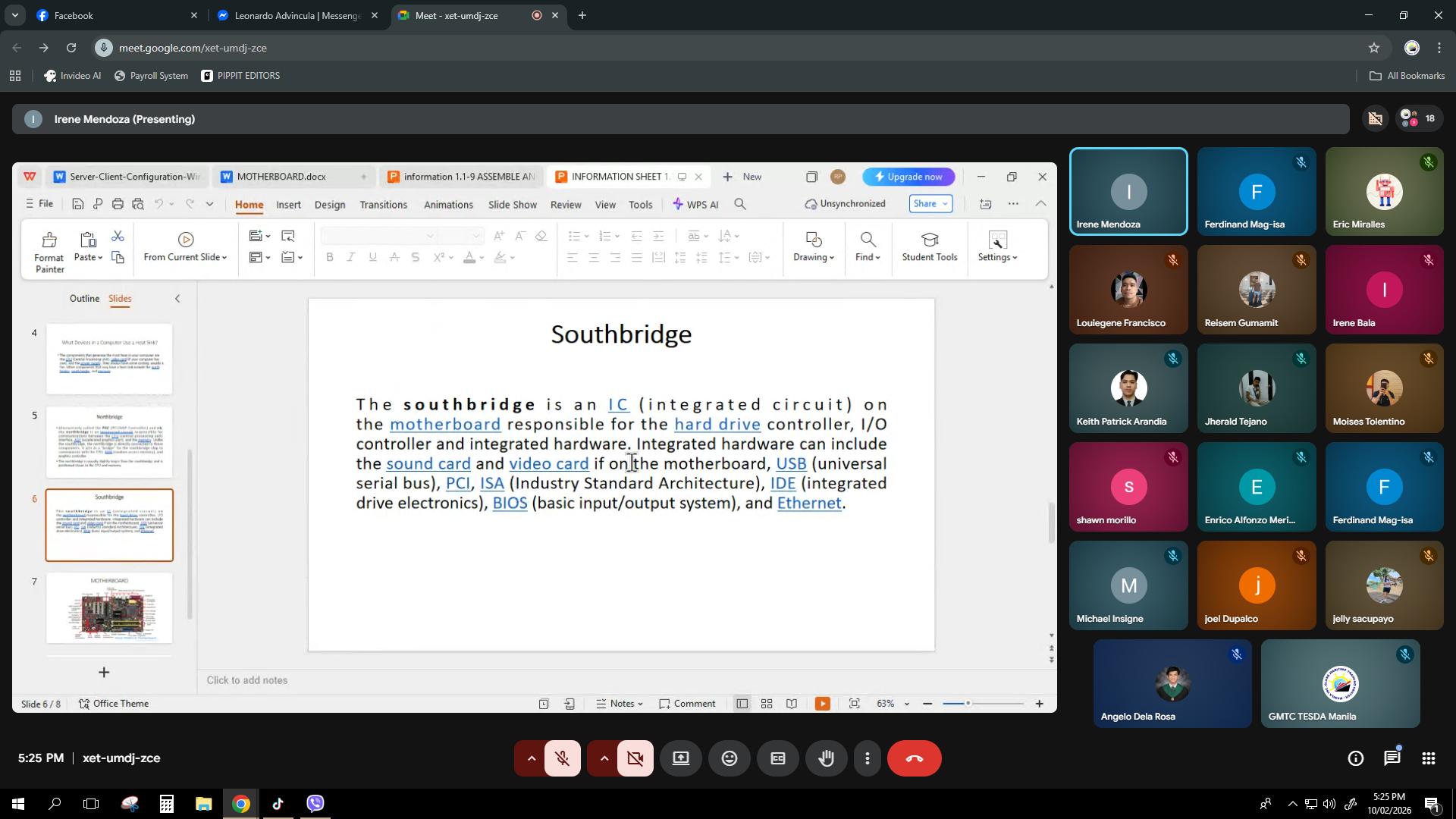1456x819 pixels.
Task: Open the activities grid icon
Action: (1428, 758)
